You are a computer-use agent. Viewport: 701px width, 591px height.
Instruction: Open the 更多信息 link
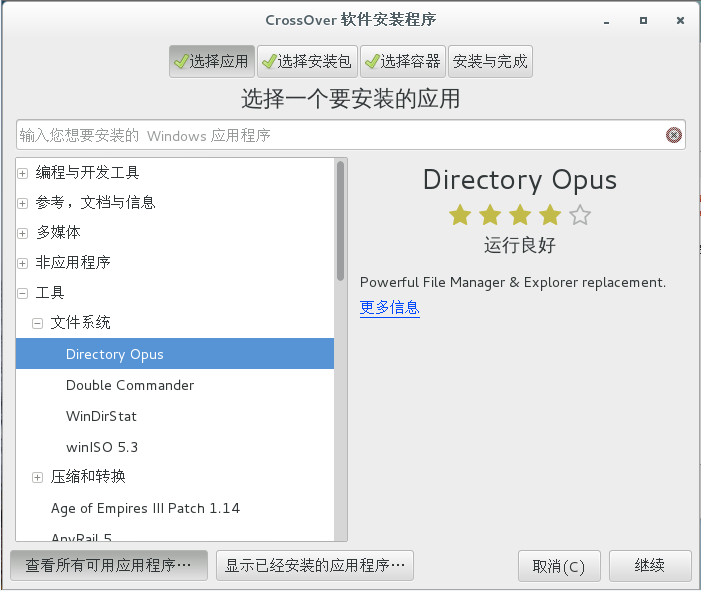(x=389, y=307)
